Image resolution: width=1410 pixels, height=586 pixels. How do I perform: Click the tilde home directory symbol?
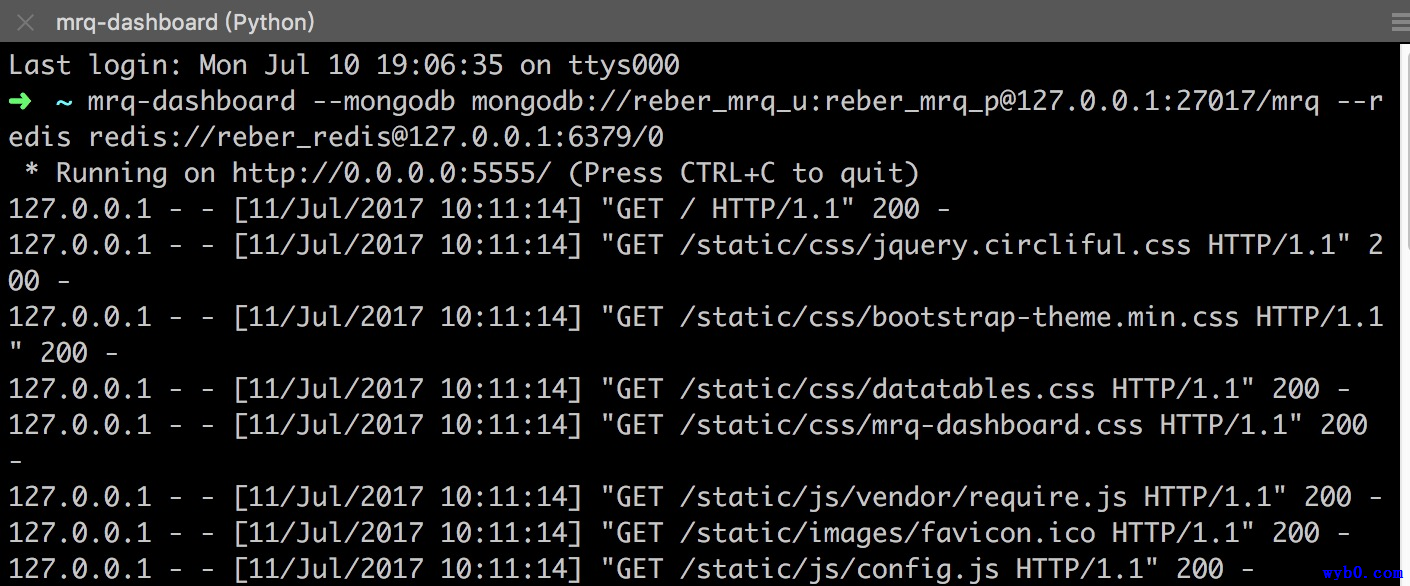pos(64,102)
